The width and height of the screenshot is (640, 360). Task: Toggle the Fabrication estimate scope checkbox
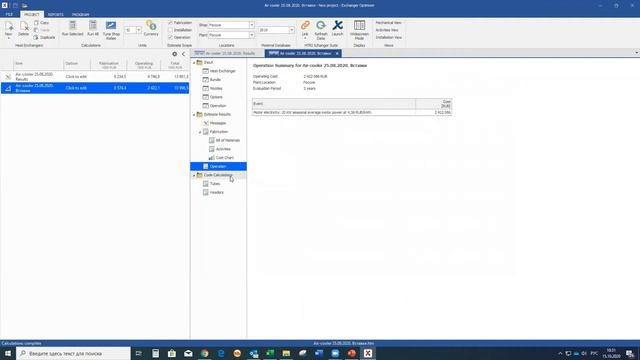(171, 22)
